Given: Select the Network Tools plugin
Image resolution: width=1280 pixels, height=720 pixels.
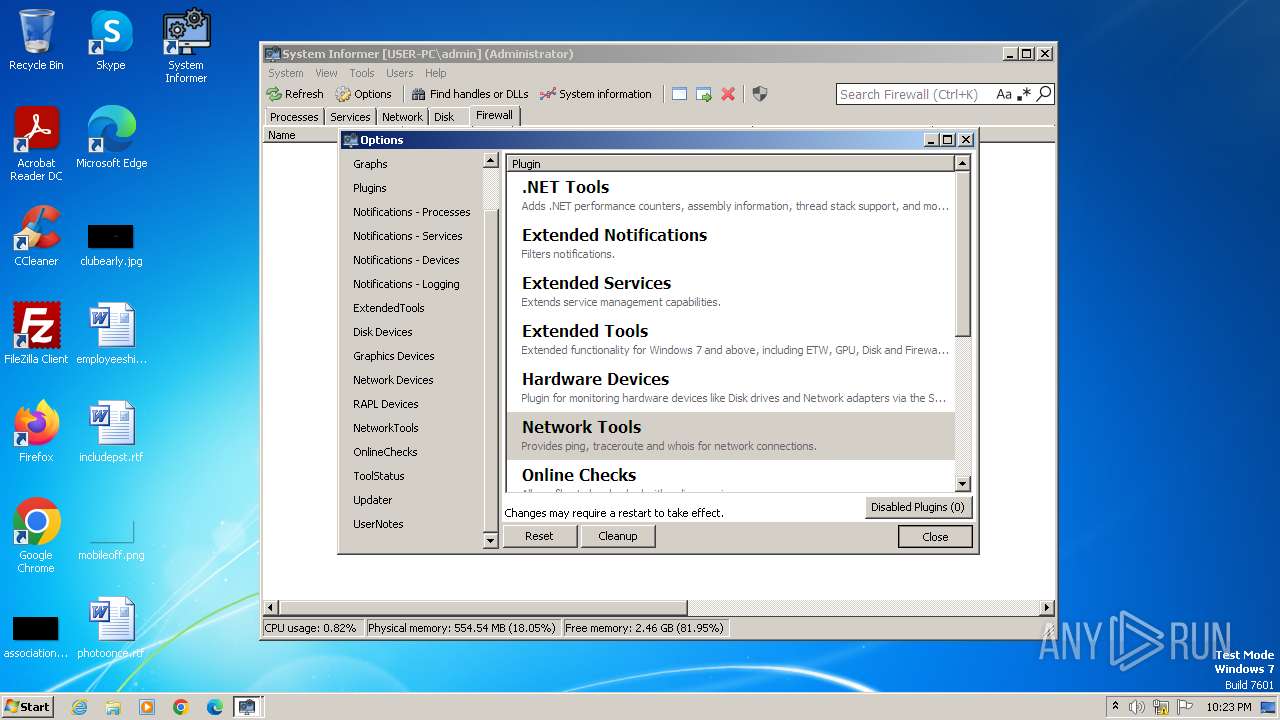Looking at the screenshot, I should pyautogui.click(x=731, y=435).
